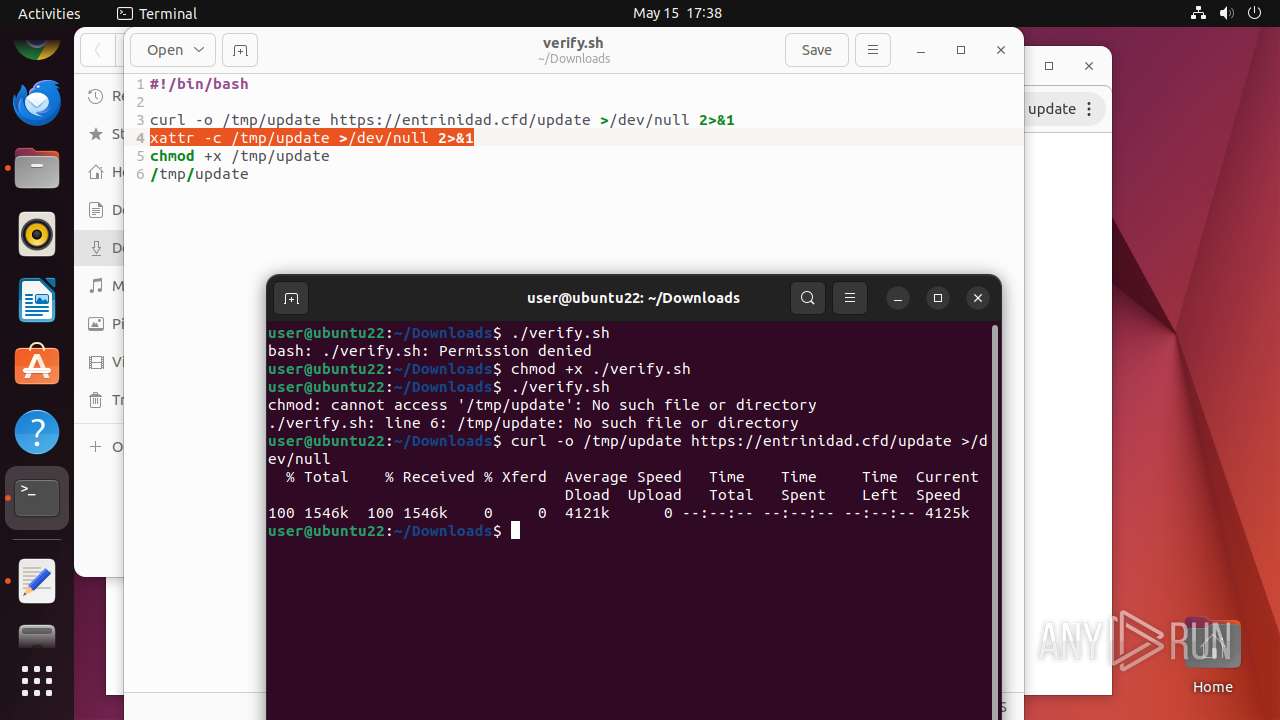The image size is (1280, 720).
Task: Click the 4125k current speed value
Action: click(x=947, y=513)
